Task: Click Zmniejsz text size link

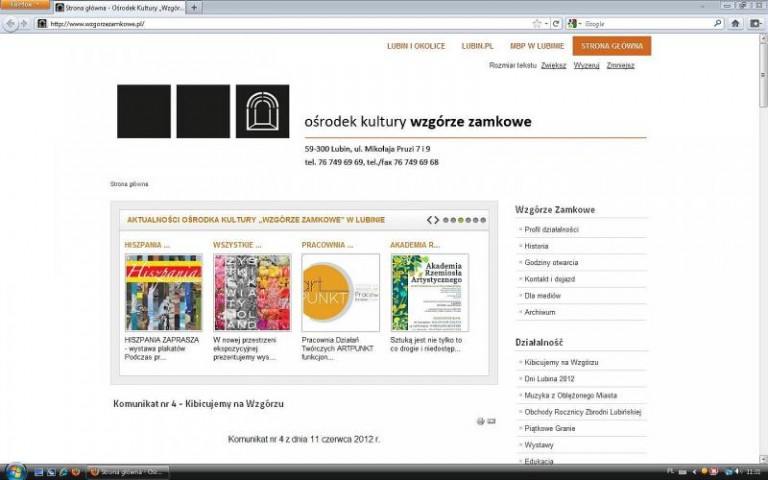Action: click(620, 65)
